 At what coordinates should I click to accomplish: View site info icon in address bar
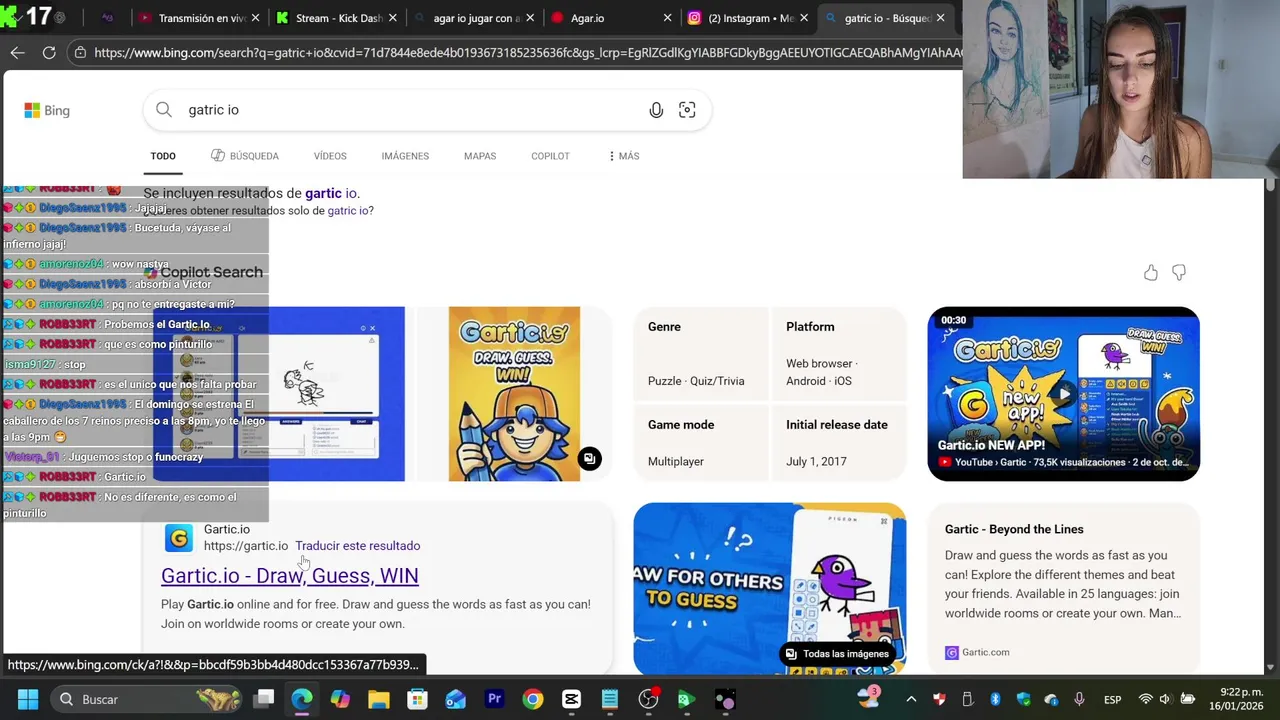click(x=80, y=52)
